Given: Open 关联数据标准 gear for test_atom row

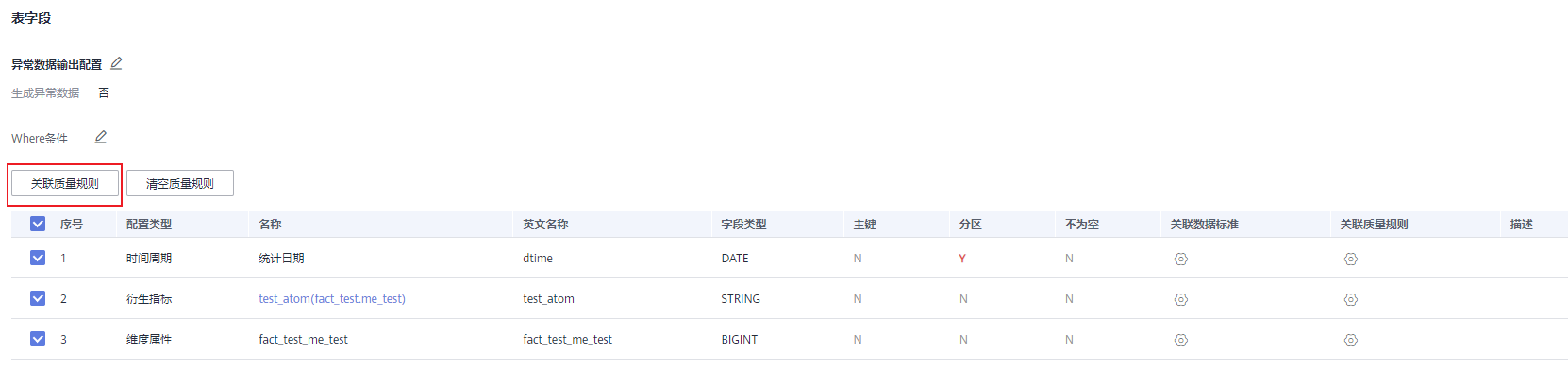Looking at the screenshot, I should [1180, 299].
